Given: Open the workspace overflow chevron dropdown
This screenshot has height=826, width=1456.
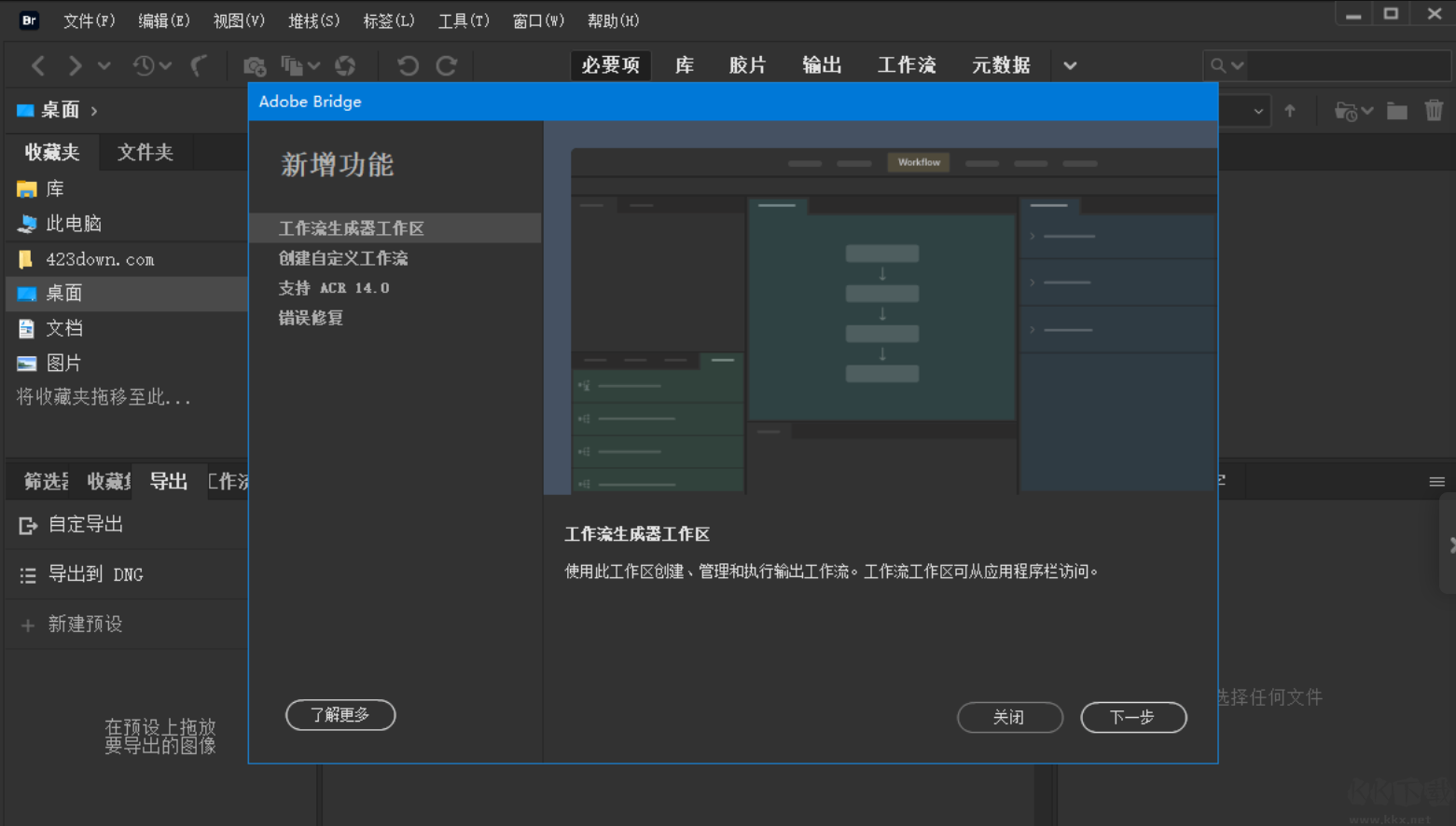Looking at the screenshot, I should point(1070,65).
